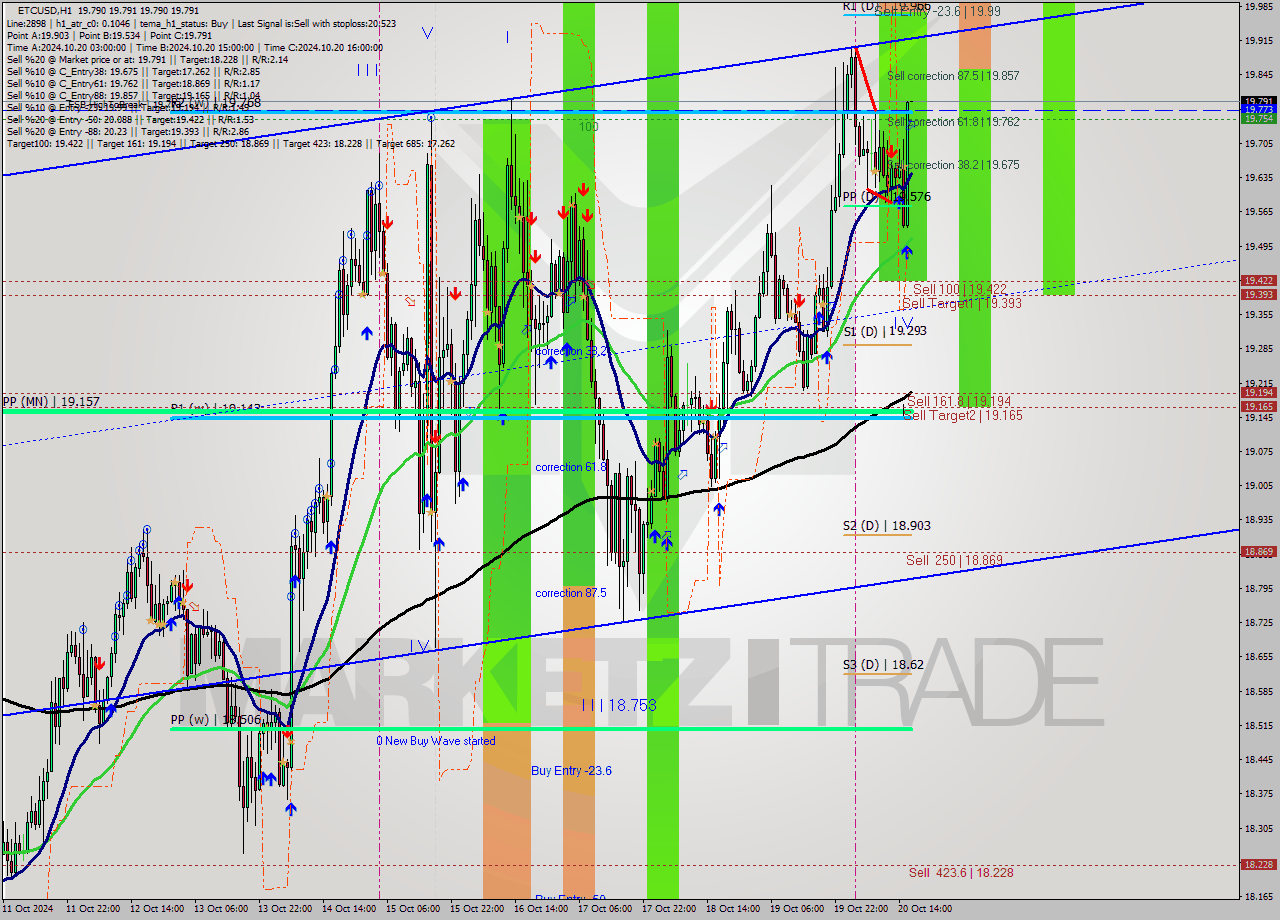
Task: Click the '16 Oct 14:00' time axis label
Action: click(x=541, y=909)
